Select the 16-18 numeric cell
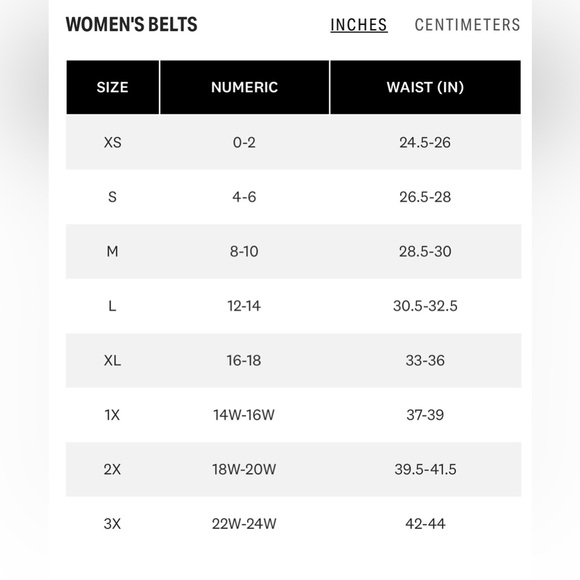 click(244, 360)
